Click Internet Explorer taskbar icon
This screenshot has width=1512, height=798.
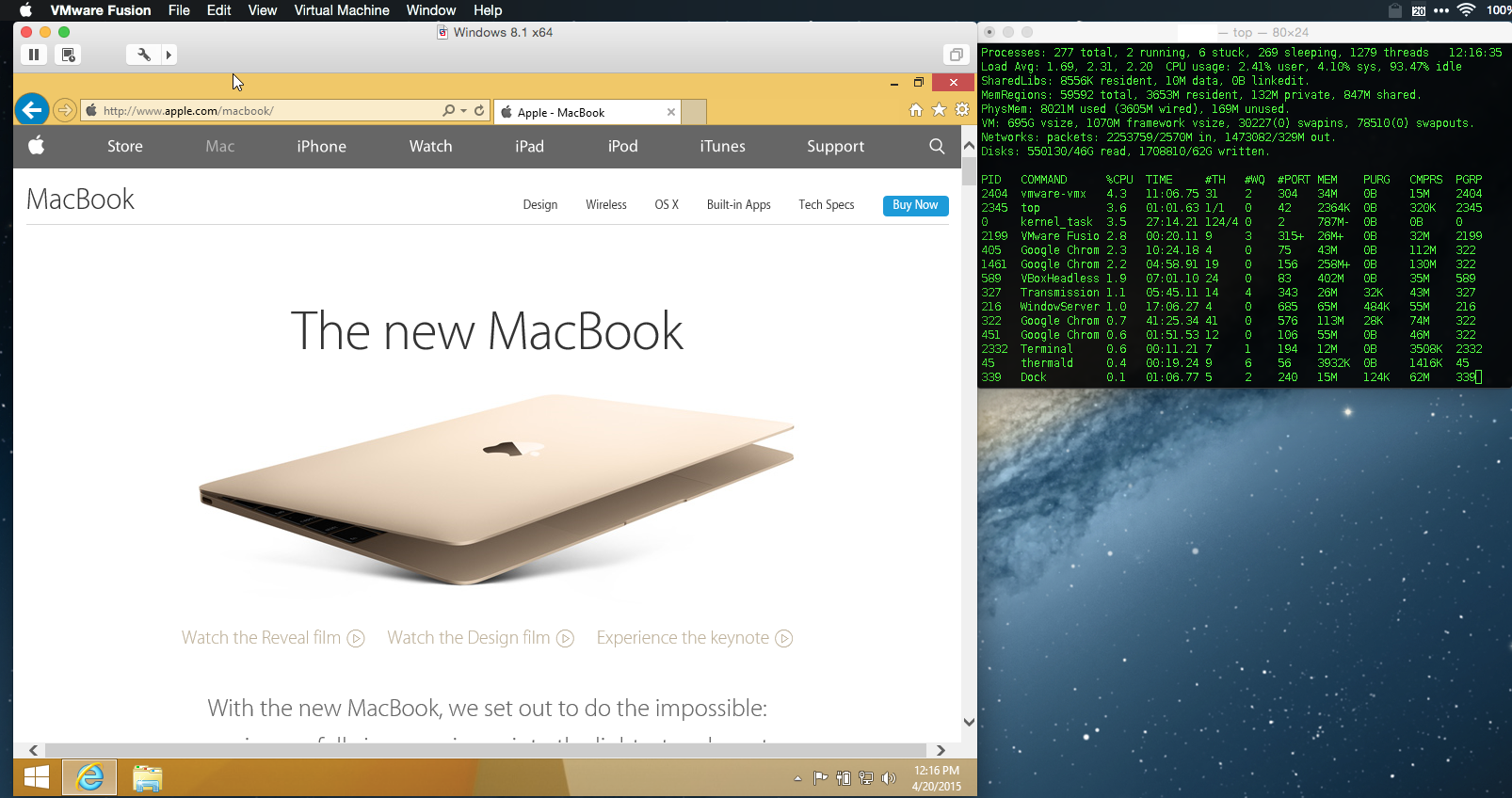point(90,777)
